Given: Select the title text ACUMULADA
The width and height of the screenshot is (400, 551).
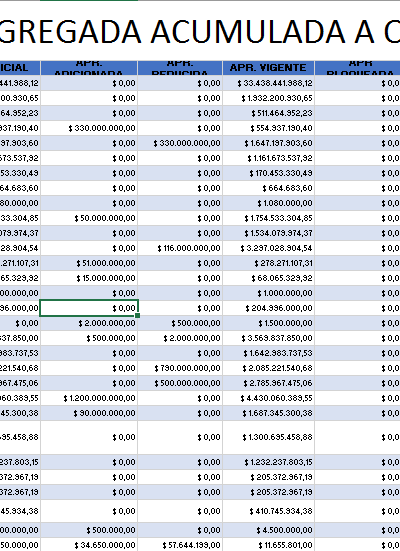Looking at the screenshot, I should pyautogui.click(x=248, y=32).
